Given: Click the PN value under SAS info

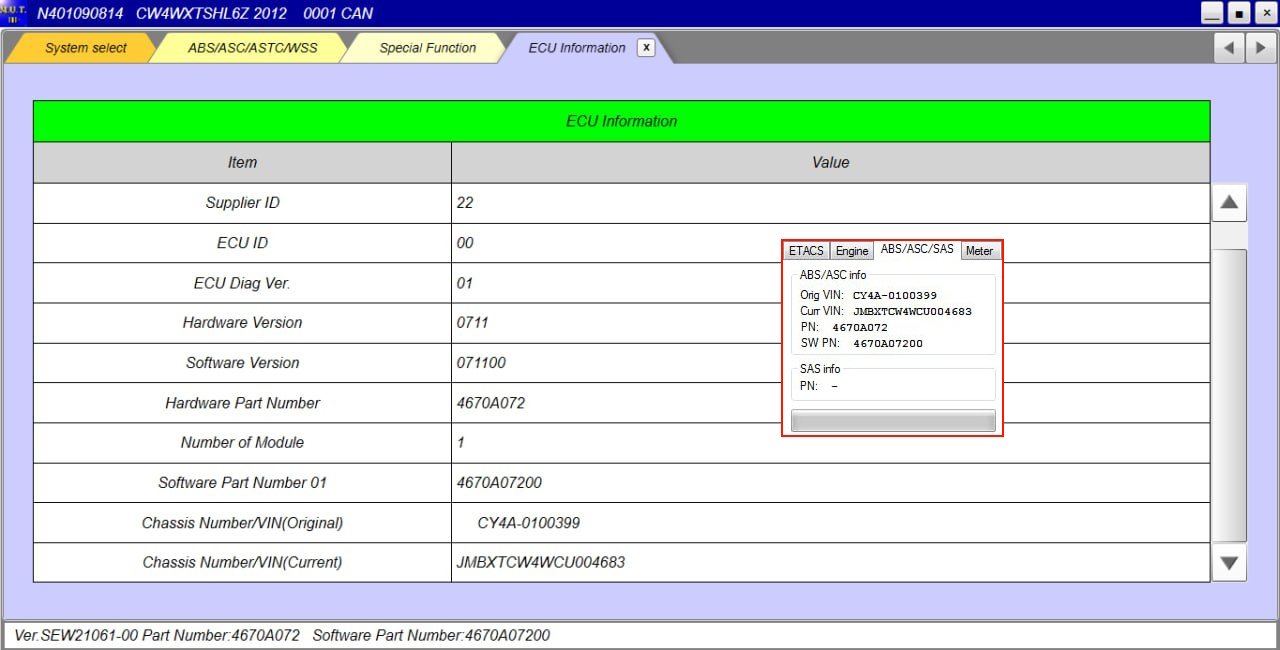Looking at the screenshot, I should click(834, 385).
